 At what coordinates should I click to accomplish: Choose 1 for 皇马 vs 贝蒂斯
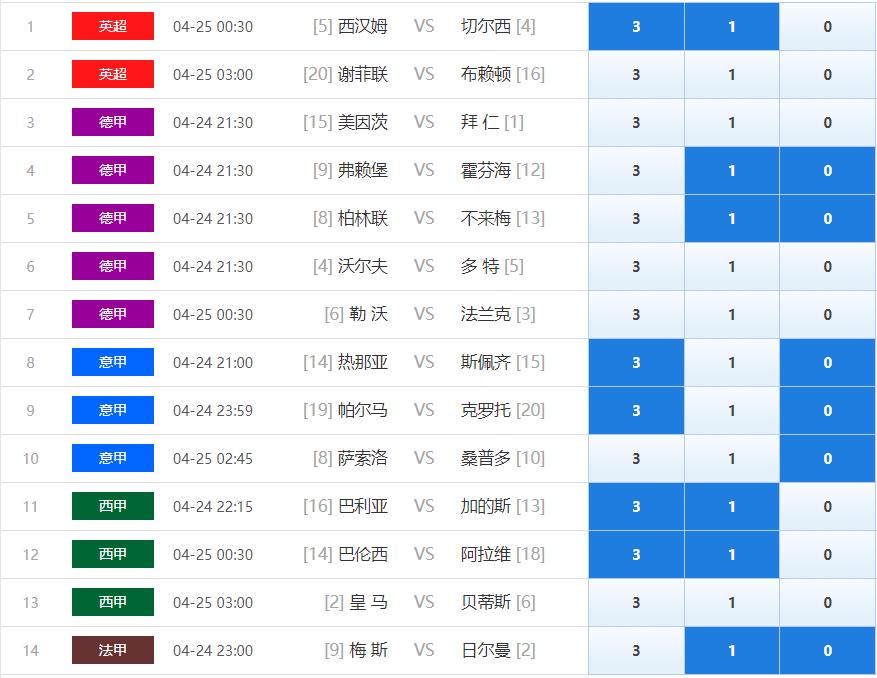(732, 602)
